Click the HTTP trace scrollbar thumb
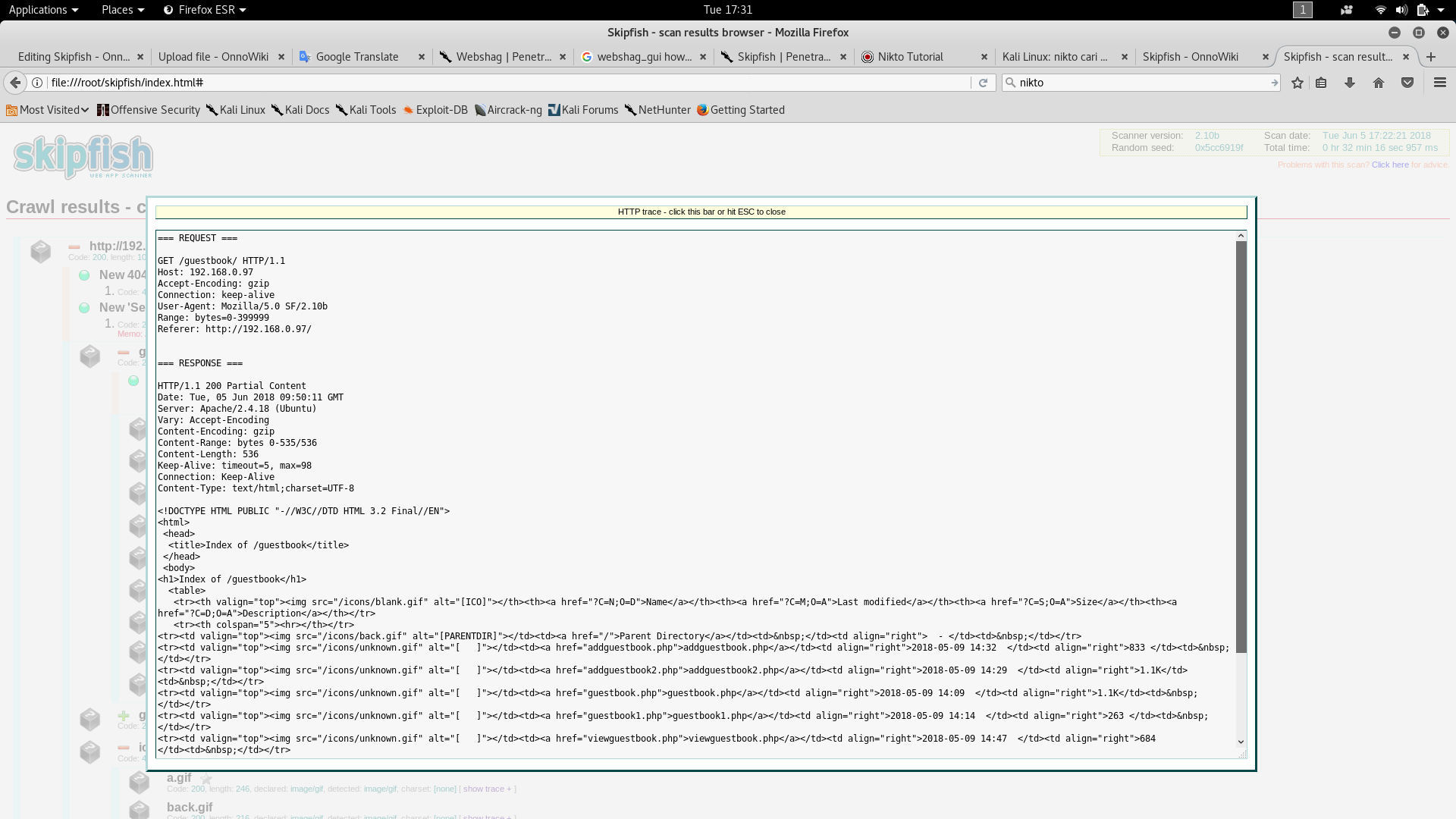Screen dimensions: 1456x819 tap(1241, 447)
